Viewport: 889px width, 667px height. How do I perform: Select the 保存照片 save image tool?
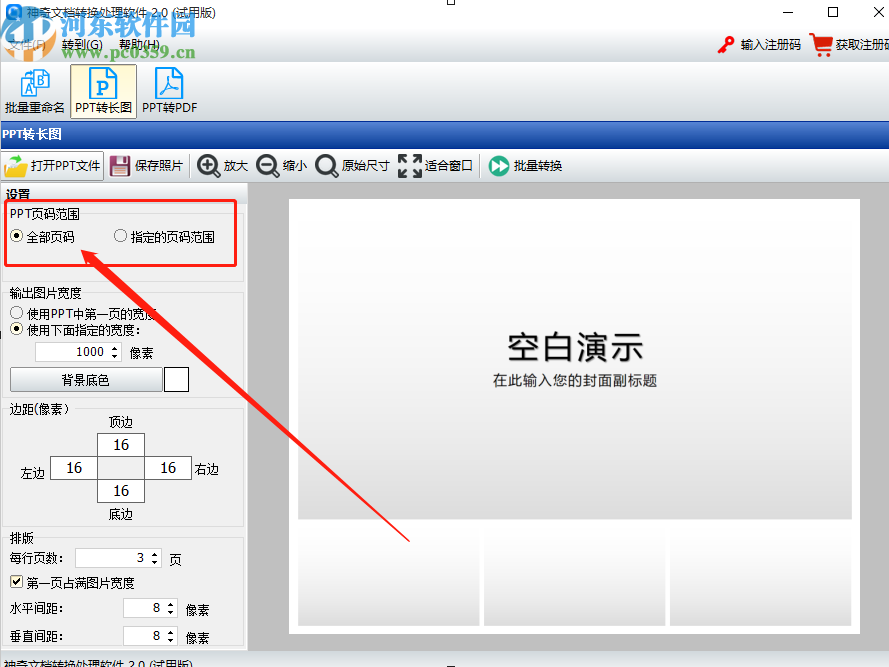click(146, 165)
